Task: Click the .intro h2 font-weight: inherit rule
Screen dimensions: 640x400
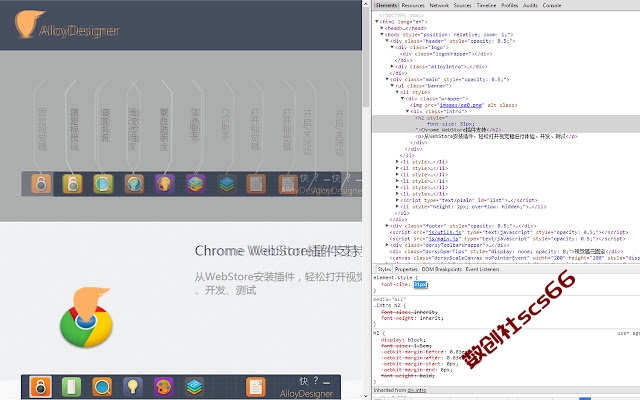Action: pyautogui.click(x=412, y=318)
